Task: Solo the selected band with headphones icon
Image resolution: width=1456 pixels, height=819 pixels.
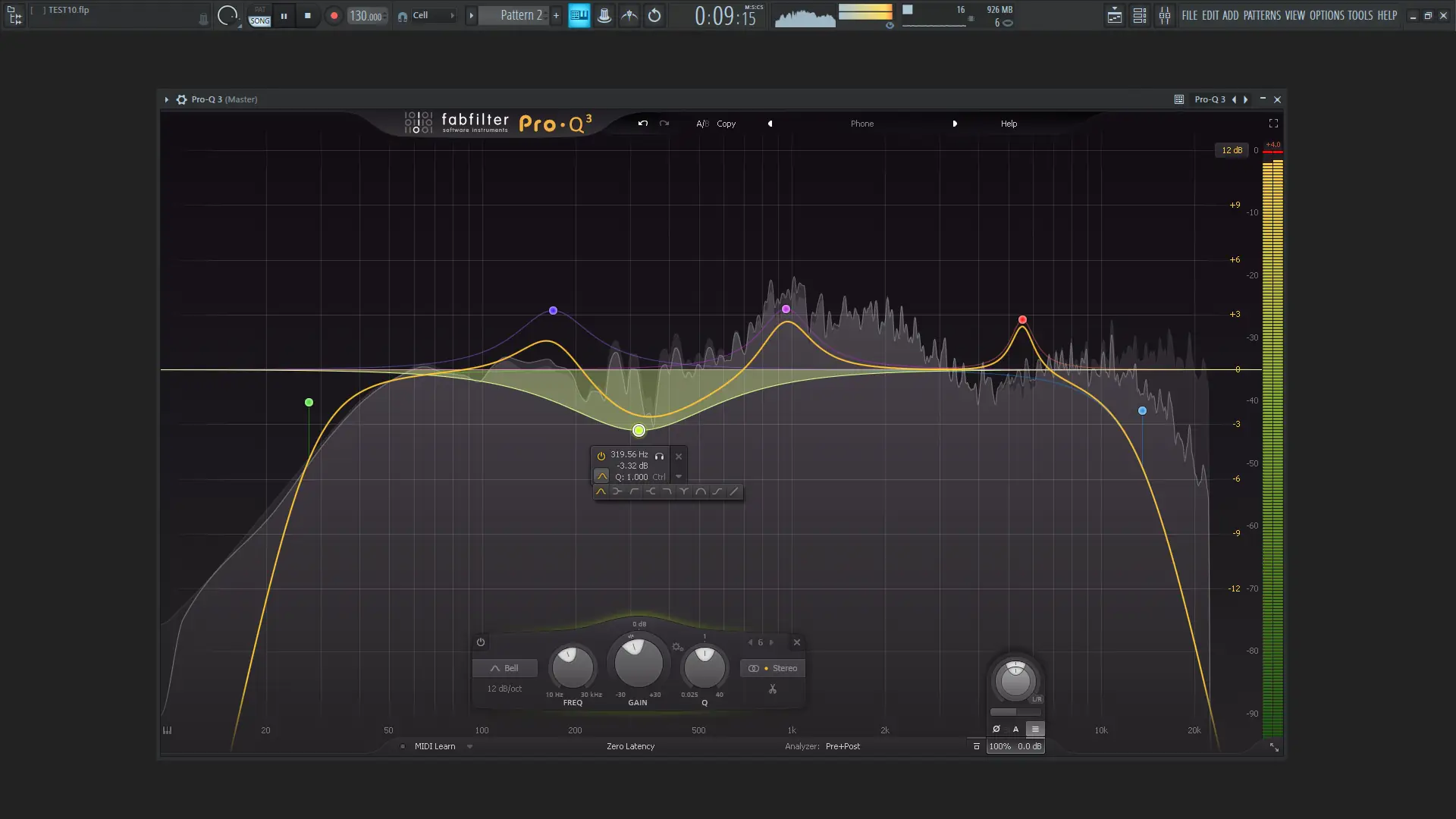Action: (x=659, y=456)
